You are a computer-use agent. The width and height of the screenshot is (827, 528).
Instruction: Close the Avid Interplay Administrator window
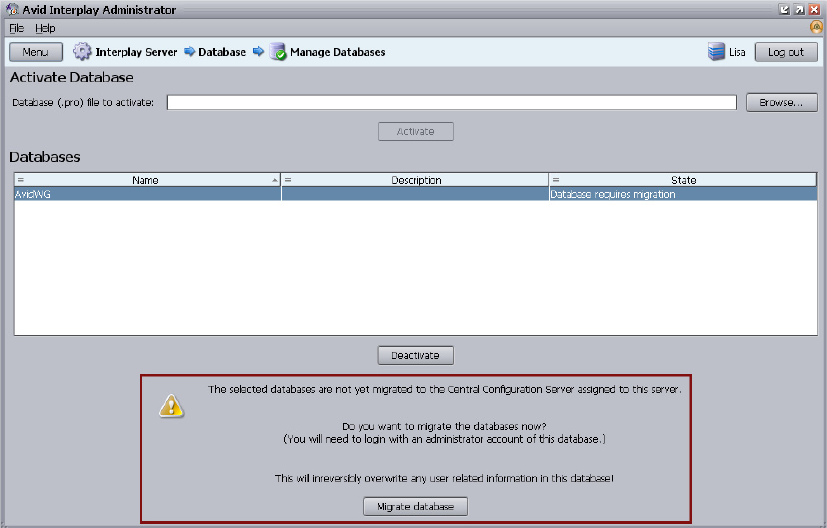[815, 9]
